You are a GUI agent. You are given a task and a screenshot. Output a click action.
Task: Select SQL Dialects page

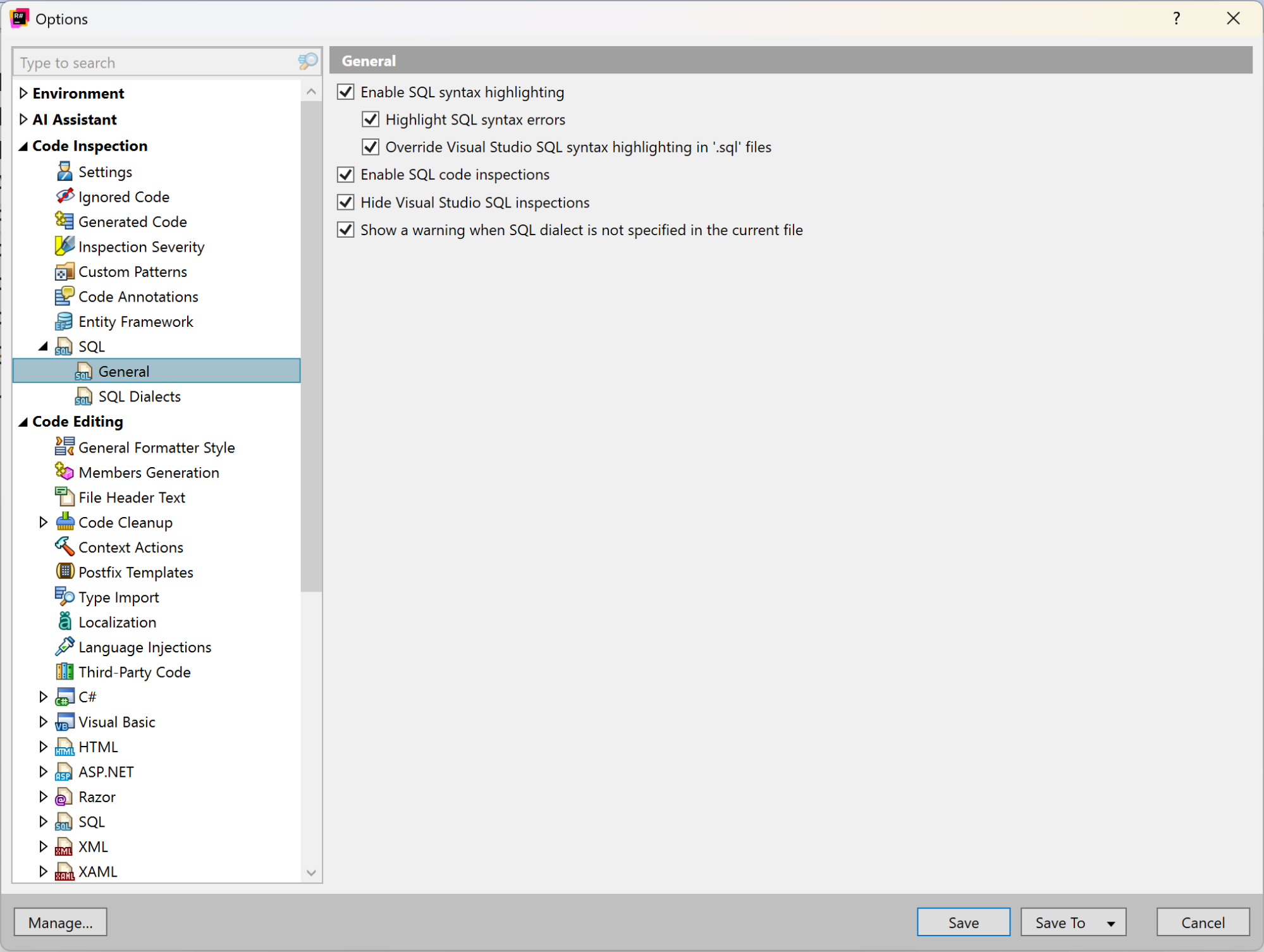[x=140, y=396]
